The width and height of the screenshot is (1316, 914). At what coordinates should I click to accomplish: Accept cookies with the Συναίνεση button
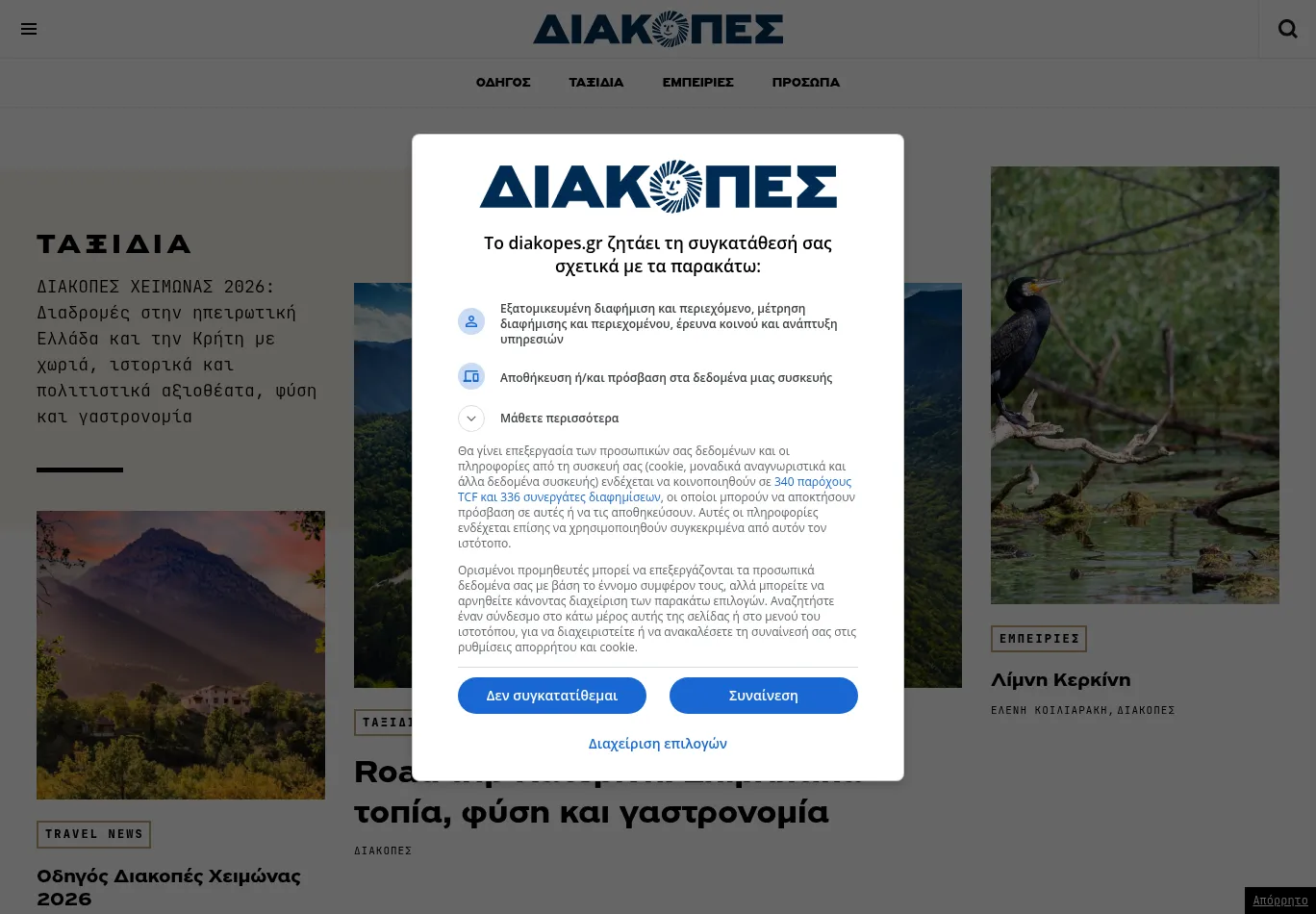point(764,696)
